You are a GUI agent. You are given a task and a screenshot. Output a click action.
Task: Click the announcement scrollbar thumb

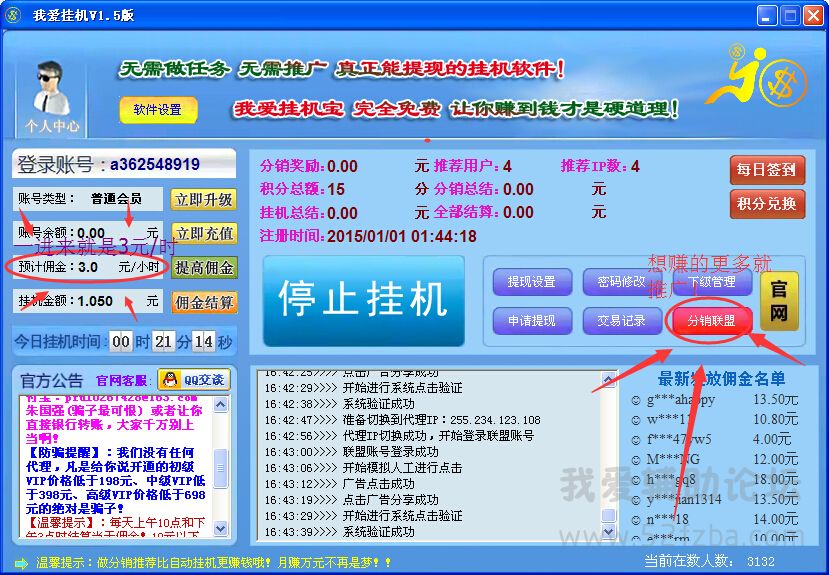pyautogui.click(x=220, y=468)
